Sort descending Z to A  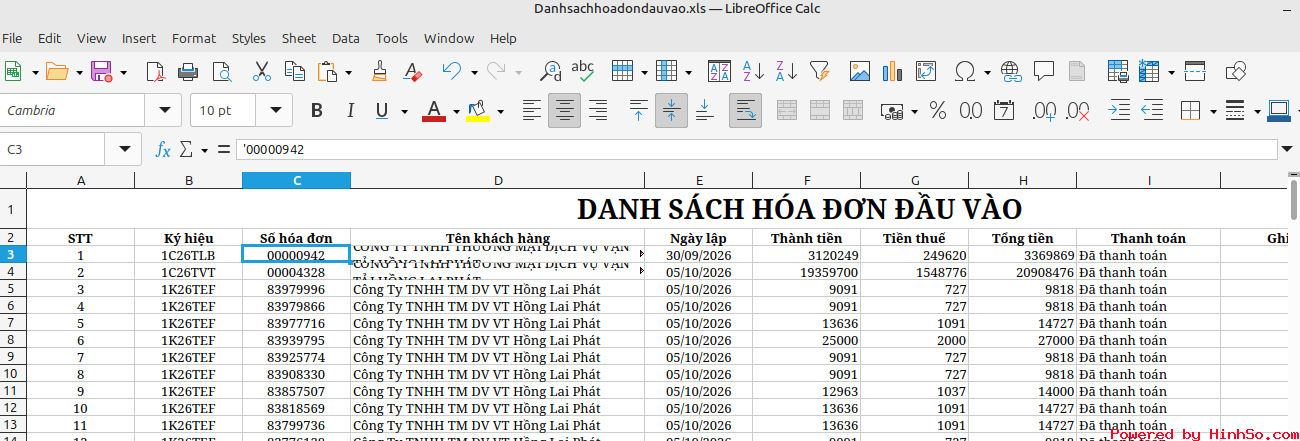point(786,71)
